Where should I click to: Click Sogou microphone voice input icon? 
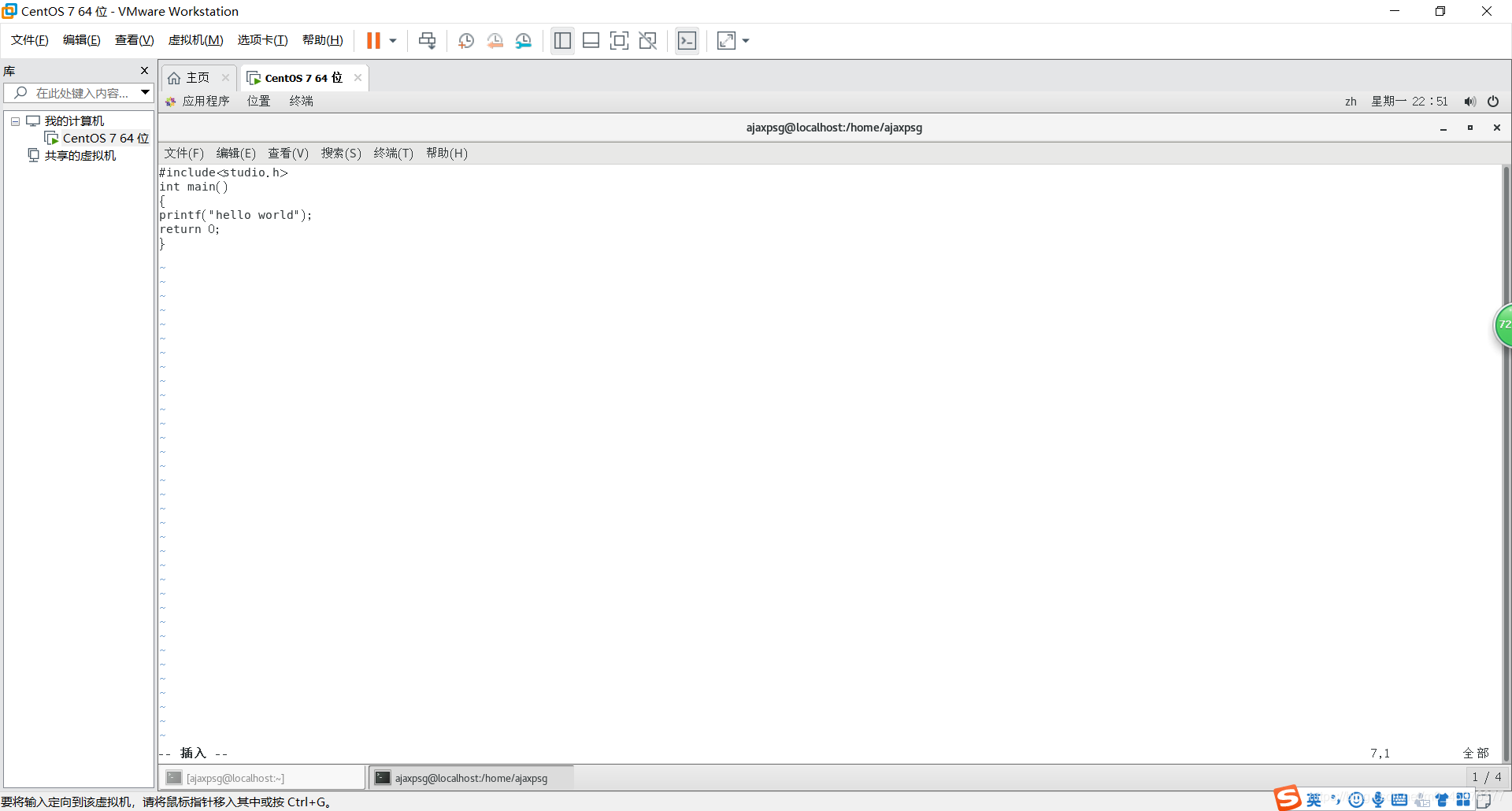[x=1378, y=800]
